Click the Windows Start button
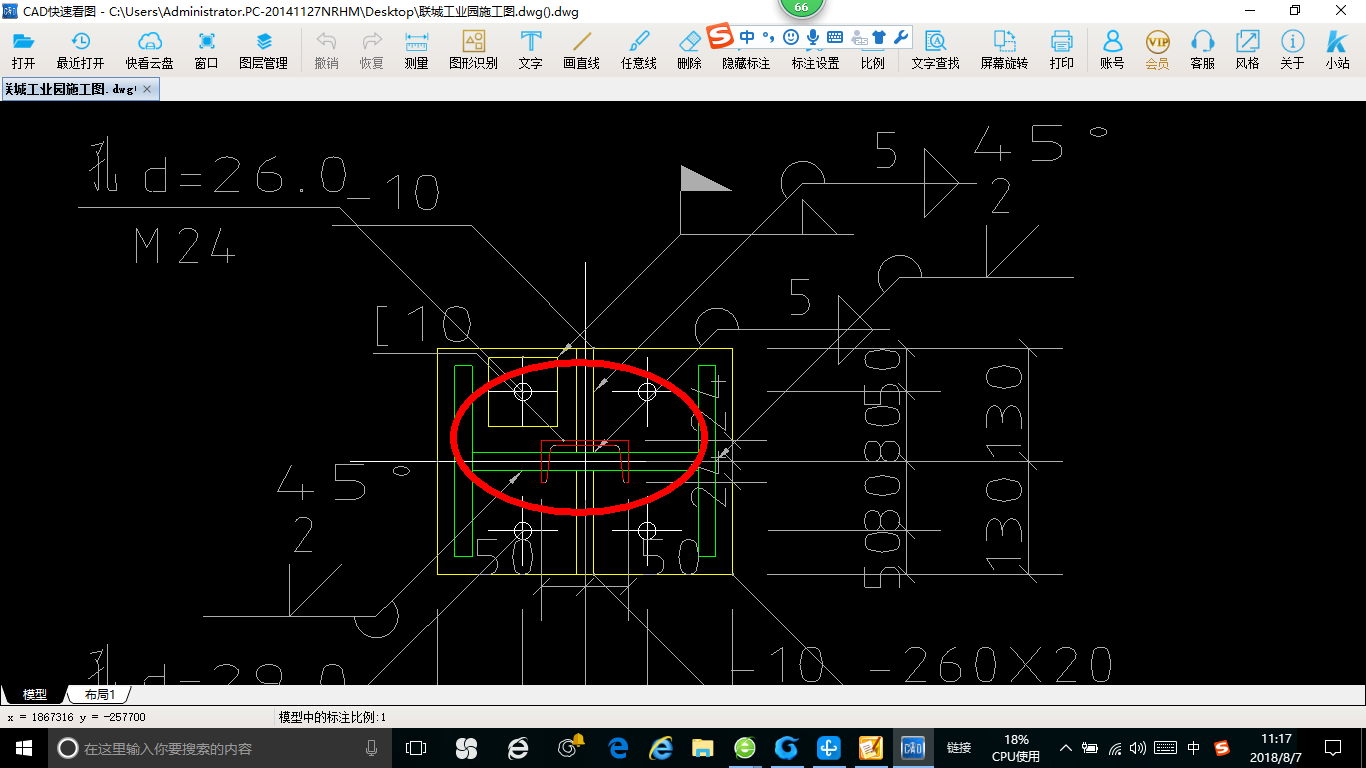 [23, 747]
